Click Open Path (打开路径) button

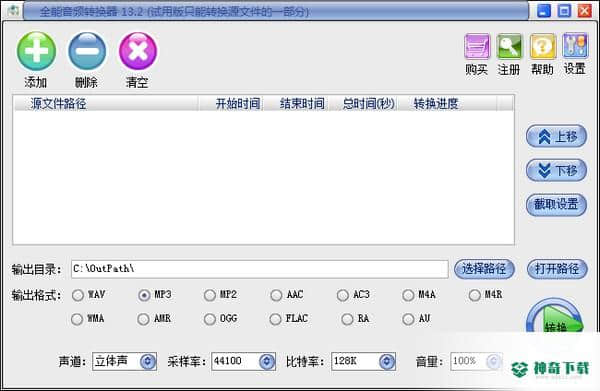(x=557, y=269)
